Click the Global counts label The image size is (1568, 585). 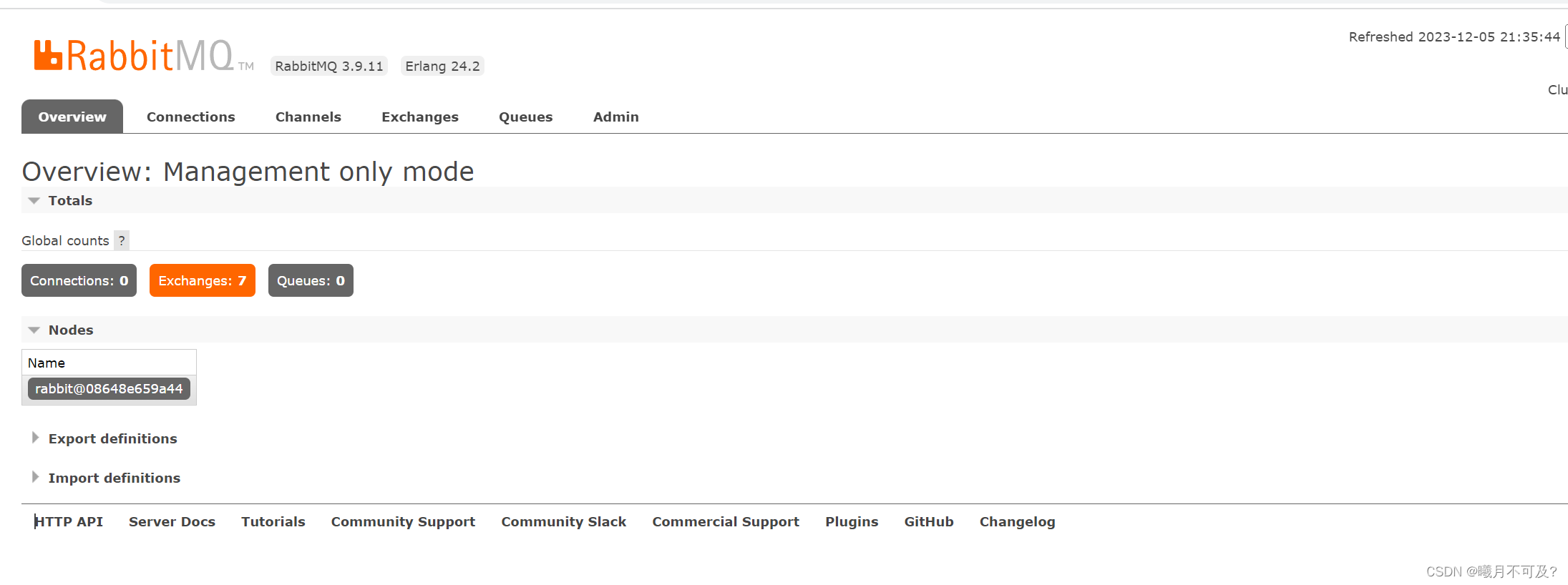(x=65, y=240)
